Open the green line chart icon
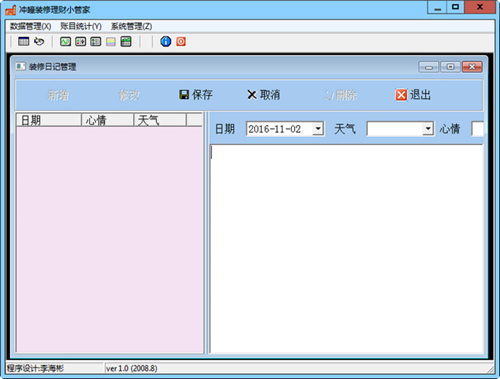The image size is (500, 379). coord(65,42)
